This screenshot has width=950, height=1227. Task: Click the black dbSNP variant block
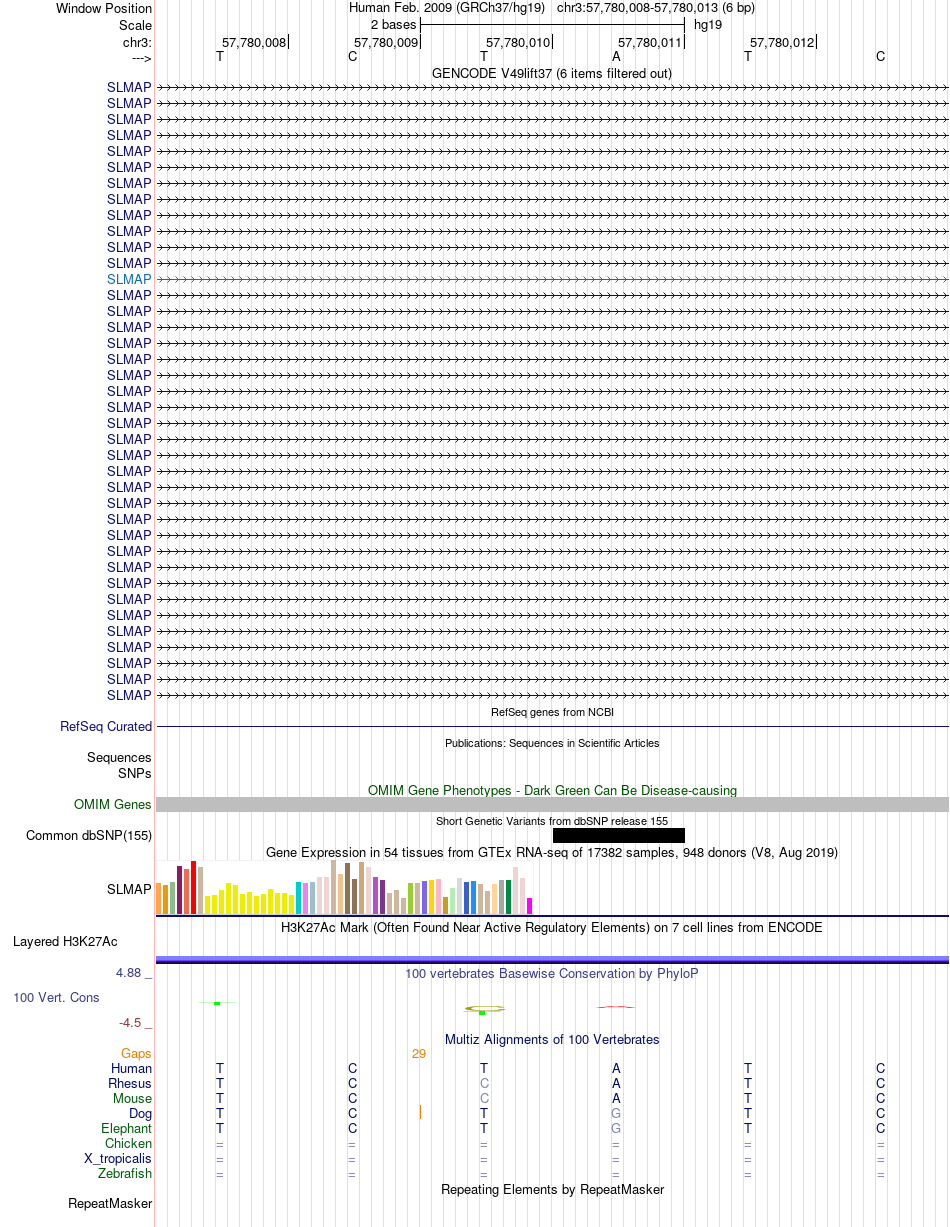[619, 835]
